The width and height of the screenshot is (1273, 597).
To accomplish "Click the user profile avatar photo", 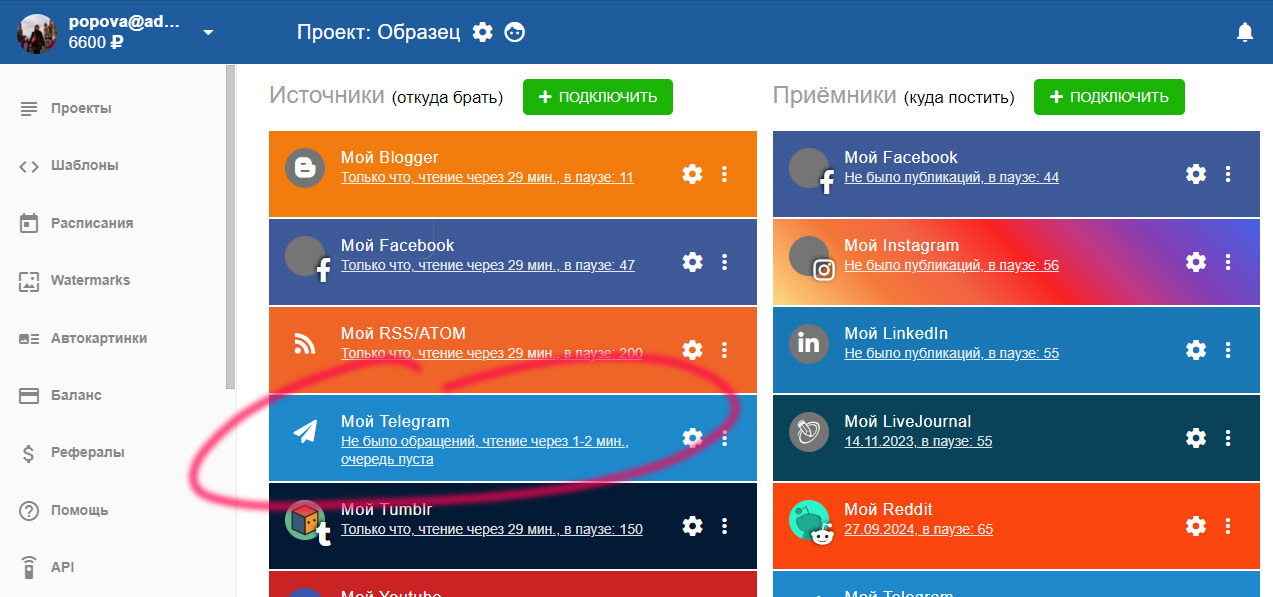I will [x=37, y=33].
